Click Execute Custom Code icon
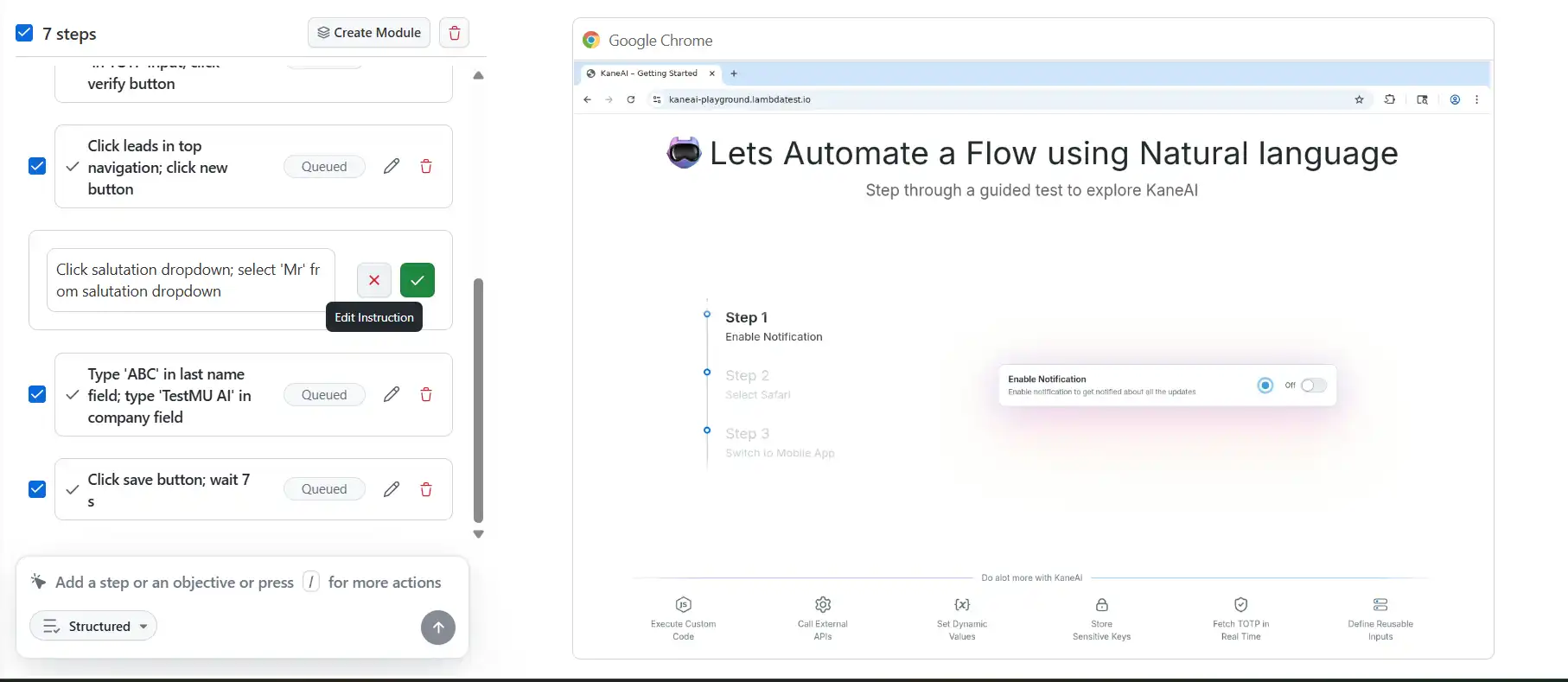1568x682 pixels. pyautogui.click(x=683, y=604)
